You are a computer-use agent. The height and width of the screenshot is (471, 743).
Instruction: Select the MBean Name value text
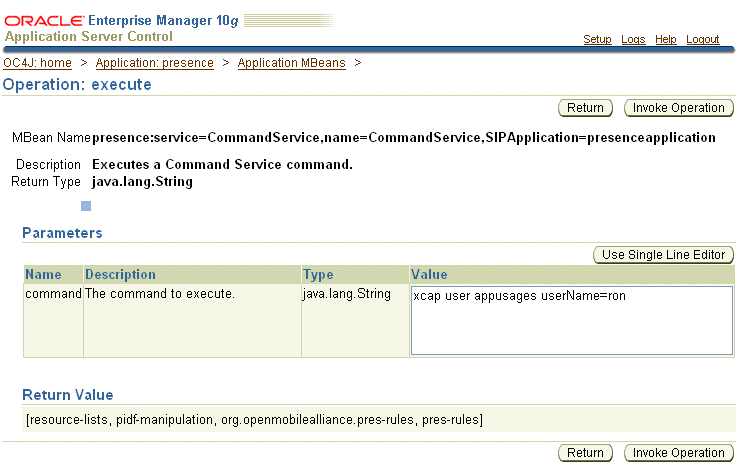[x=404, y=137]
